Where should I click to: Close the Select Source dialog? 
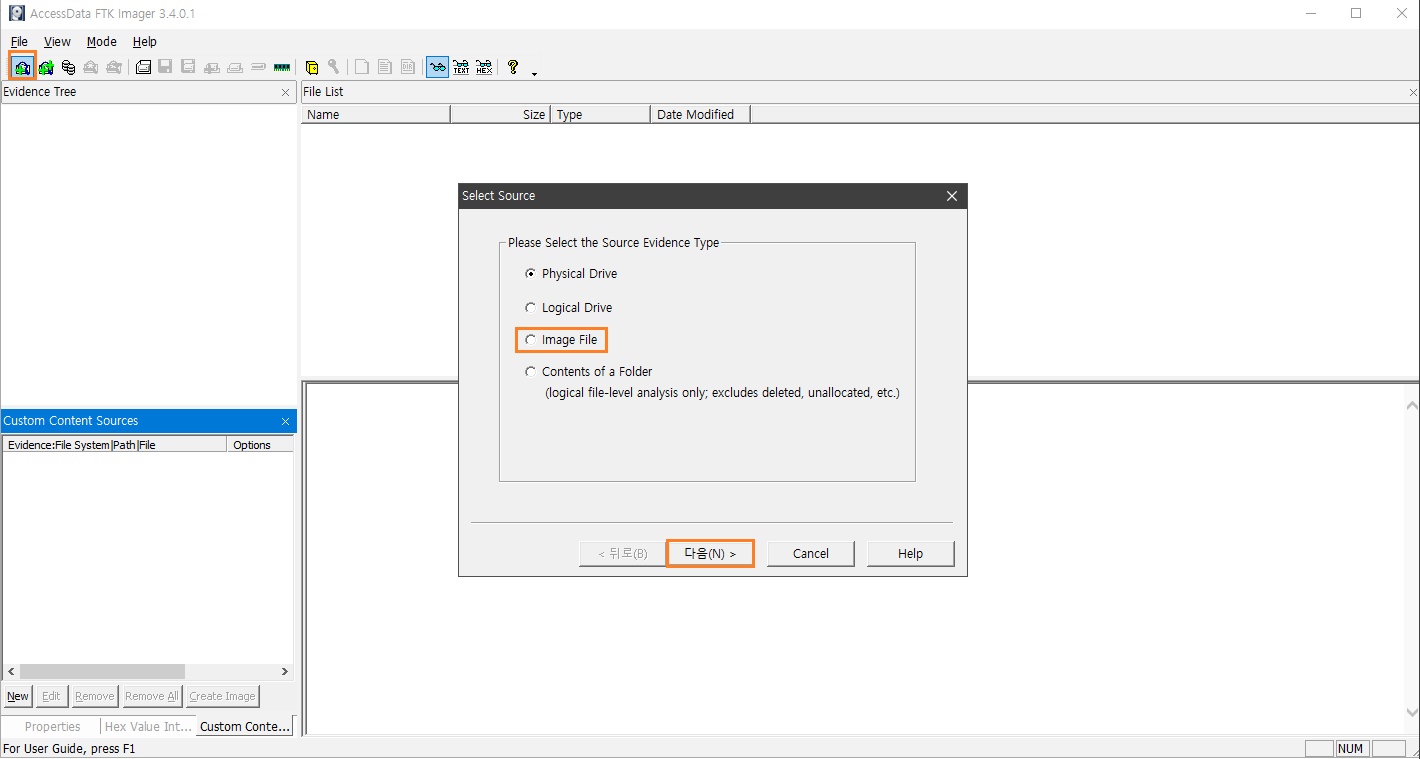(x=952, y=196)
